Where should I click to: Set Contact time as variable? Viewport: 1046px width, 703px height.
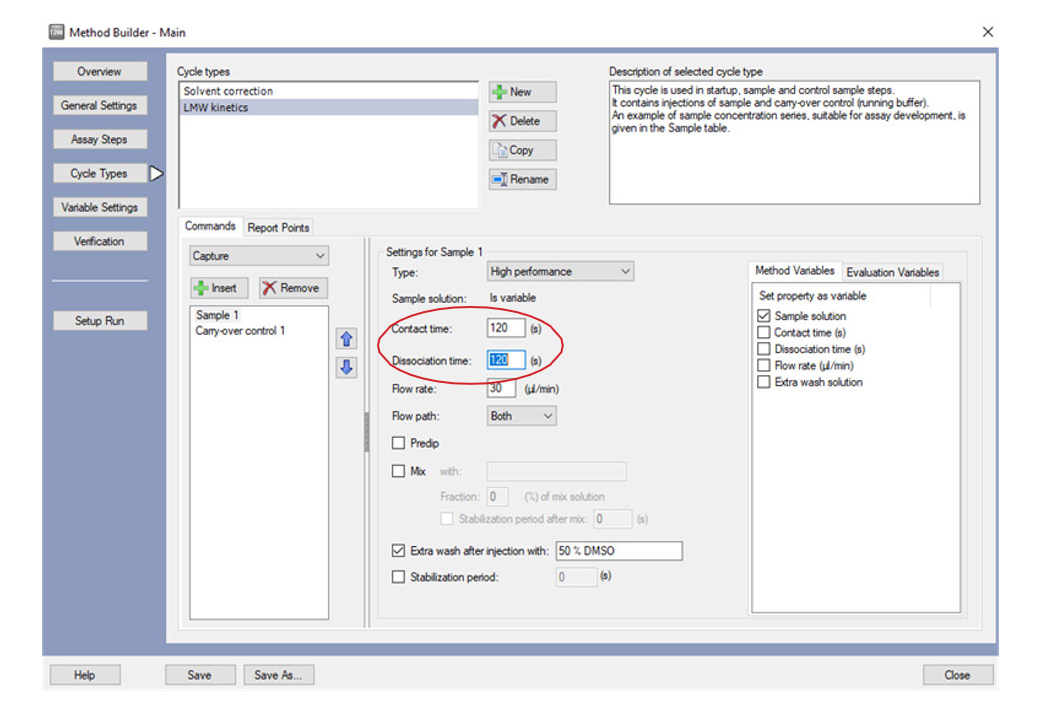click(765, 333)
